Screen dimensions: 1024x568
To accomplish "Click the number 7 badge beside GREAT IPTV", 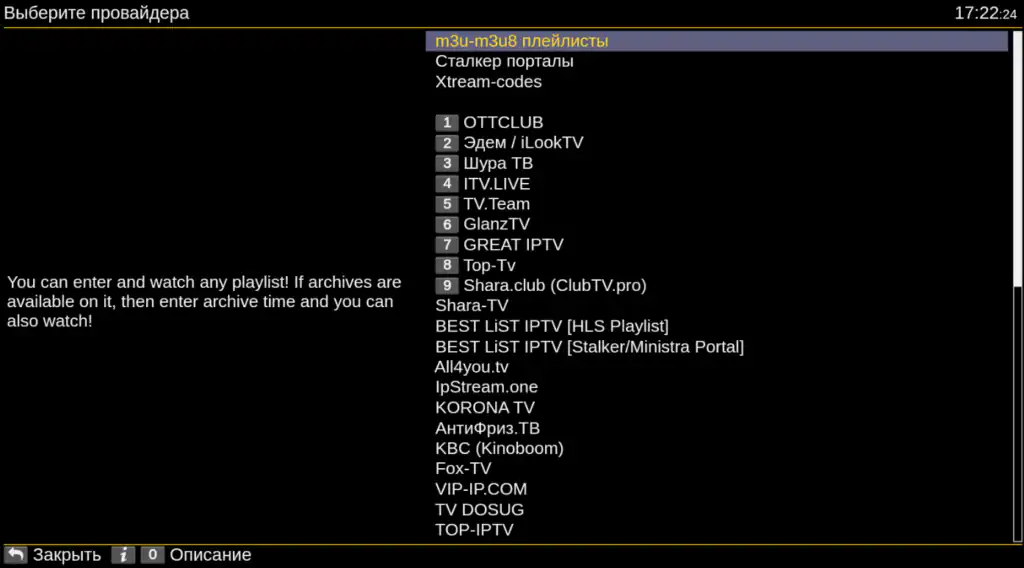I will (447, 245).
